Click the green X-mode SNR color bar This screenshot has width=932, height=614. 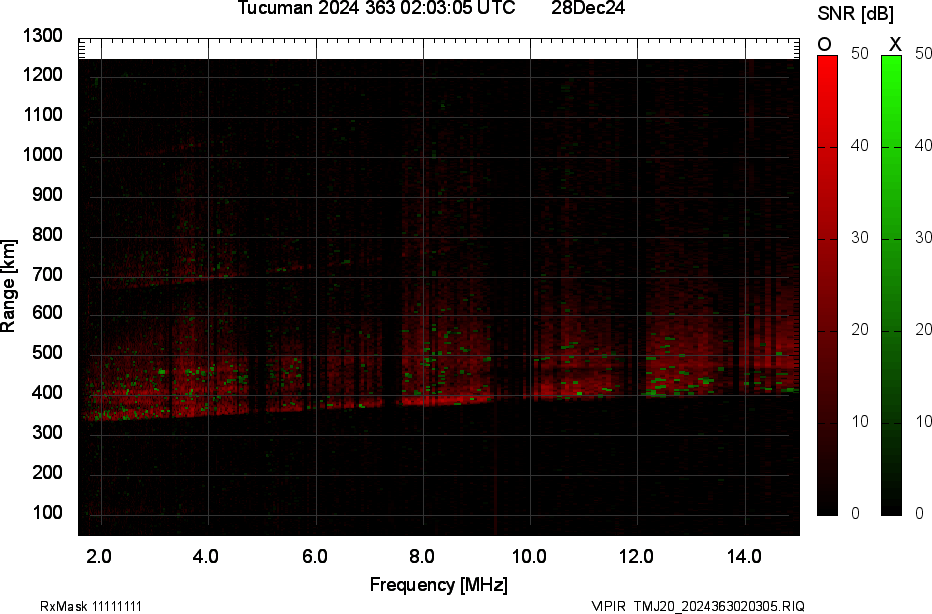coord(892,284)
